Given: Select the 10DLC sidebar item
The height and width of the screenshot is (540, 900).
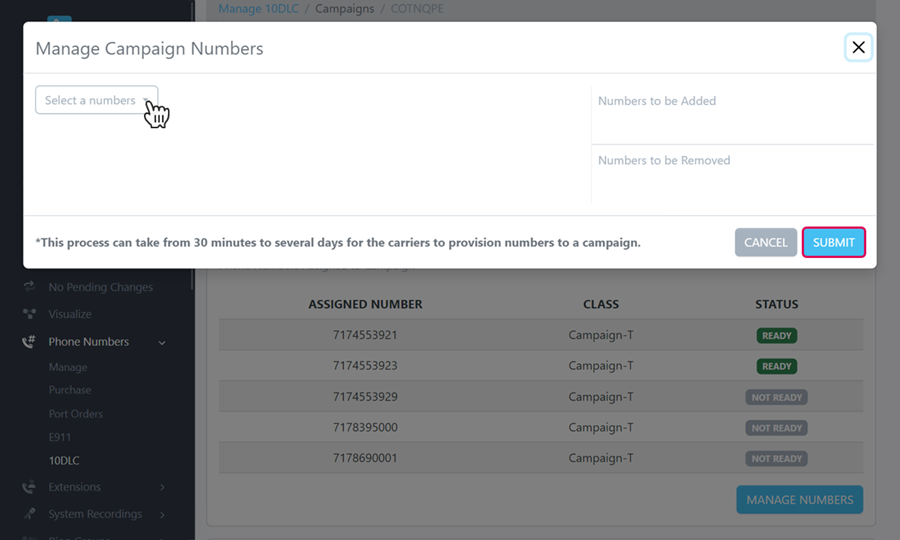Looking at the screenshot, I should tap(64, 461).
